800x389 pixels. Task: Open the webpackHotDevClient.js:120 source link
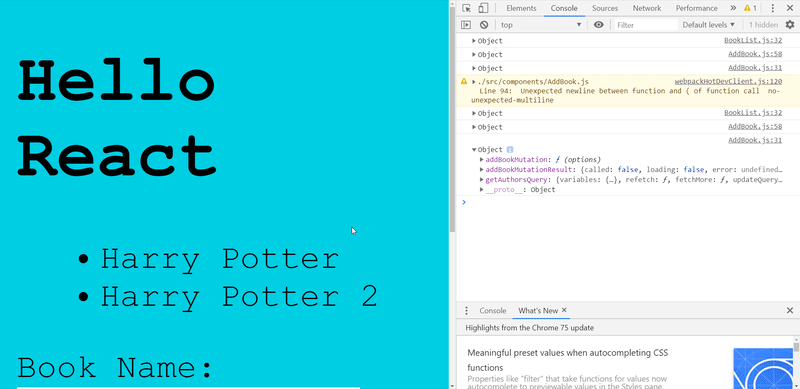pos(728,81)
